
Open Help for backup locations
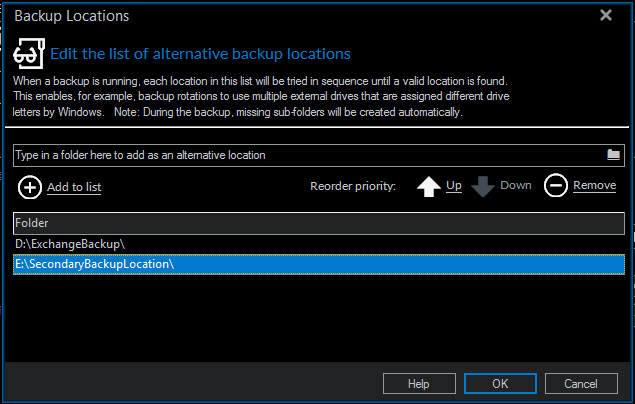[x=419, y=384]
